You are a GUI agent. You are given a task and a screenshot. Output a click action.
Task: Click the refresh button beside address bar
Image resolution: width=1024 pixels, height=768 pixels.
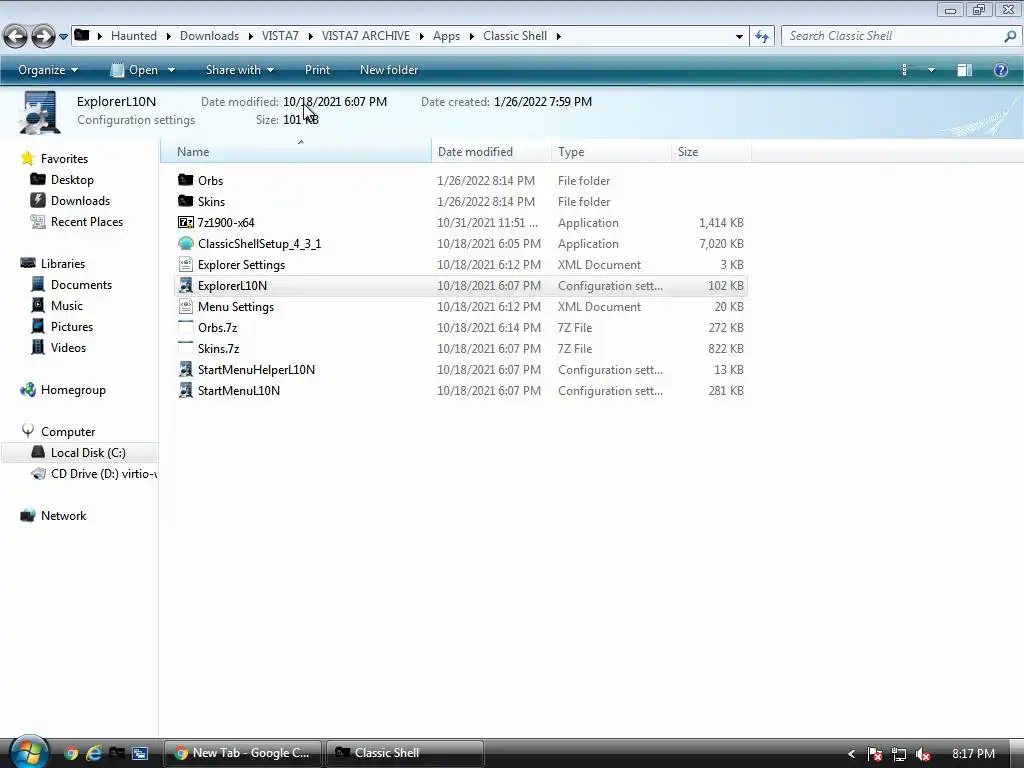[x=761, y=37]
